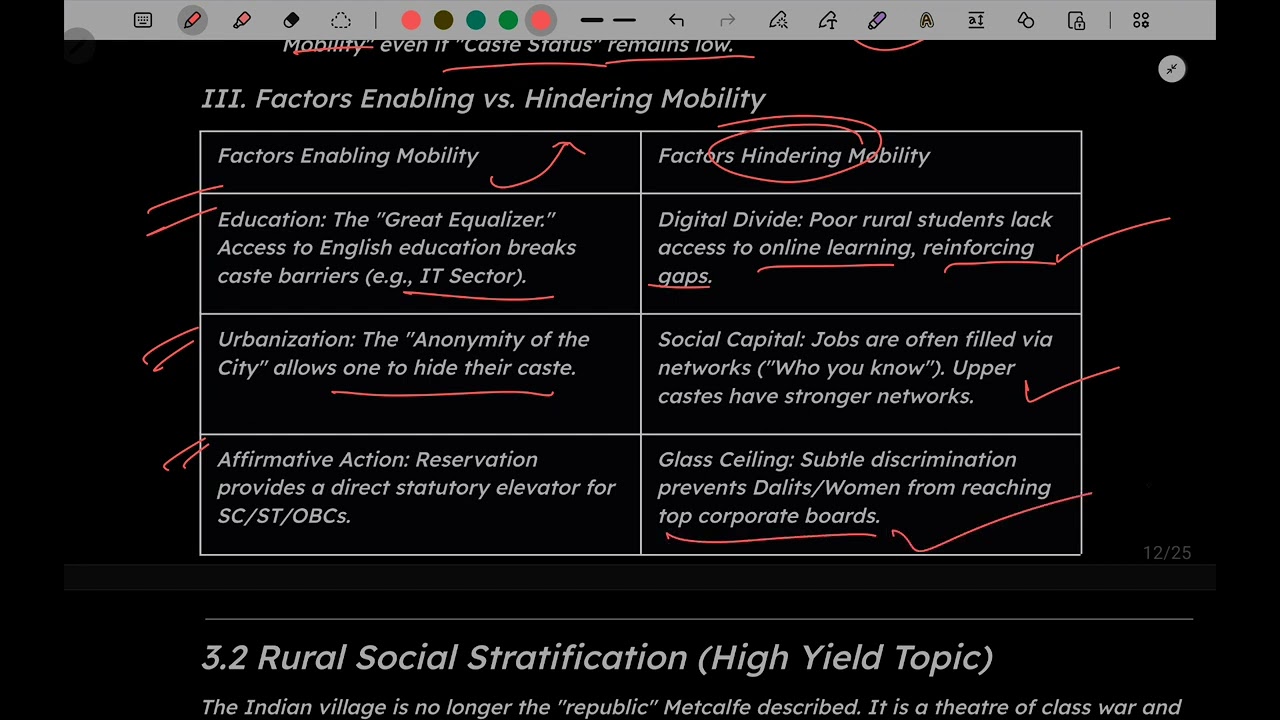The height and width of the screenshot is (720, 1280).
Task: Select the eraser tool
Action: point(291,20)
